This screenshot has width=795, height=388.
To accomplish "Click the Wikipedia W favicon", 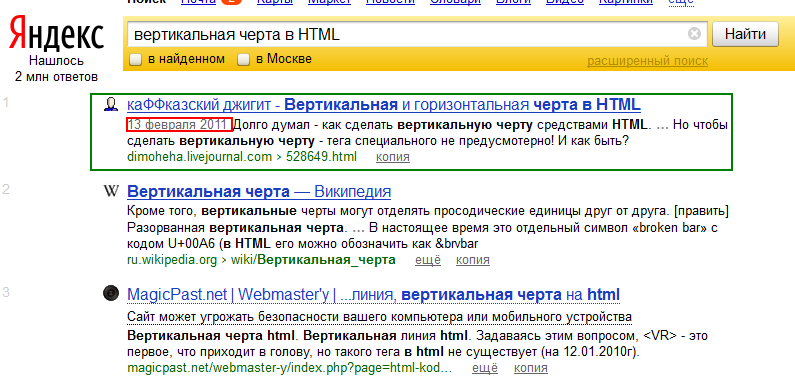I will click(x=111, y=191).
